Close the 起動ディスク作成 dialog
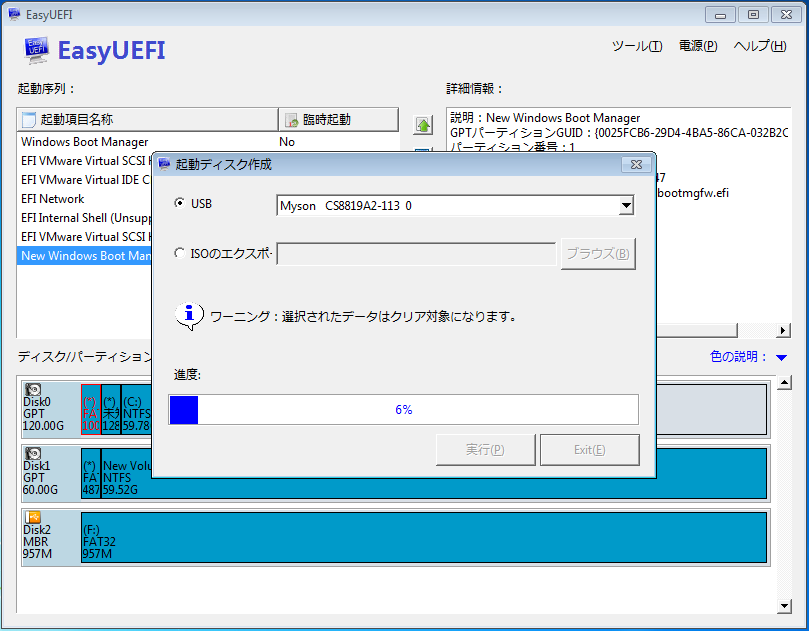 [636, 164]
